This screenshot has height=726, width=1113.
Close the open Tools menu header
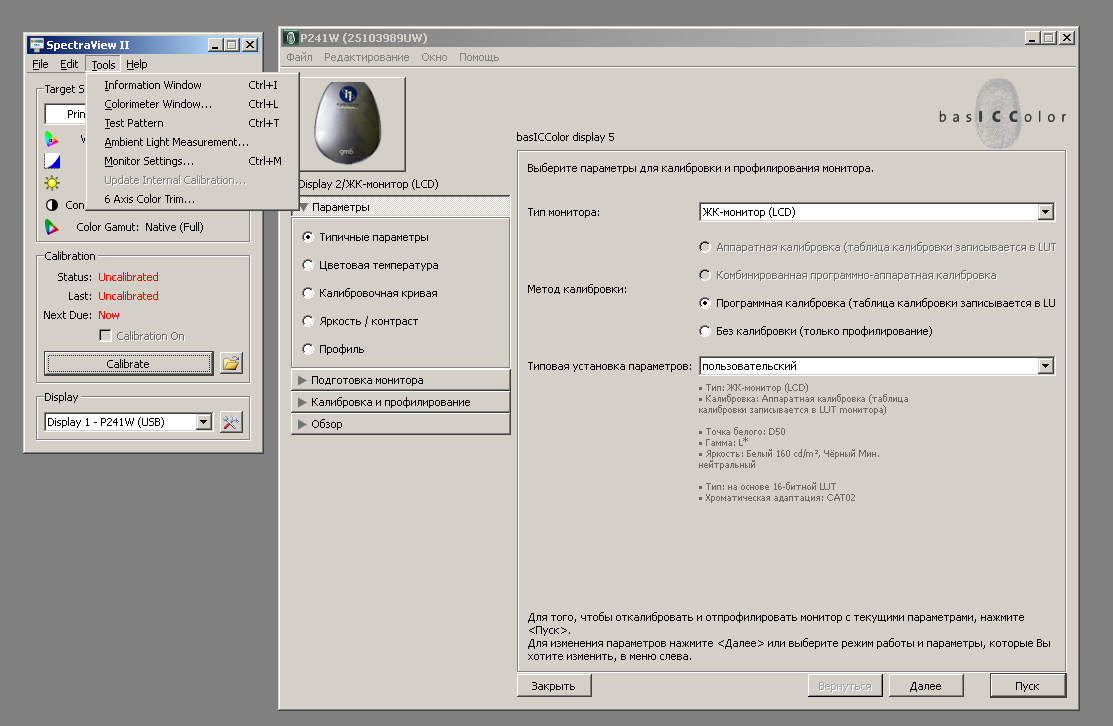coord(103,65)
